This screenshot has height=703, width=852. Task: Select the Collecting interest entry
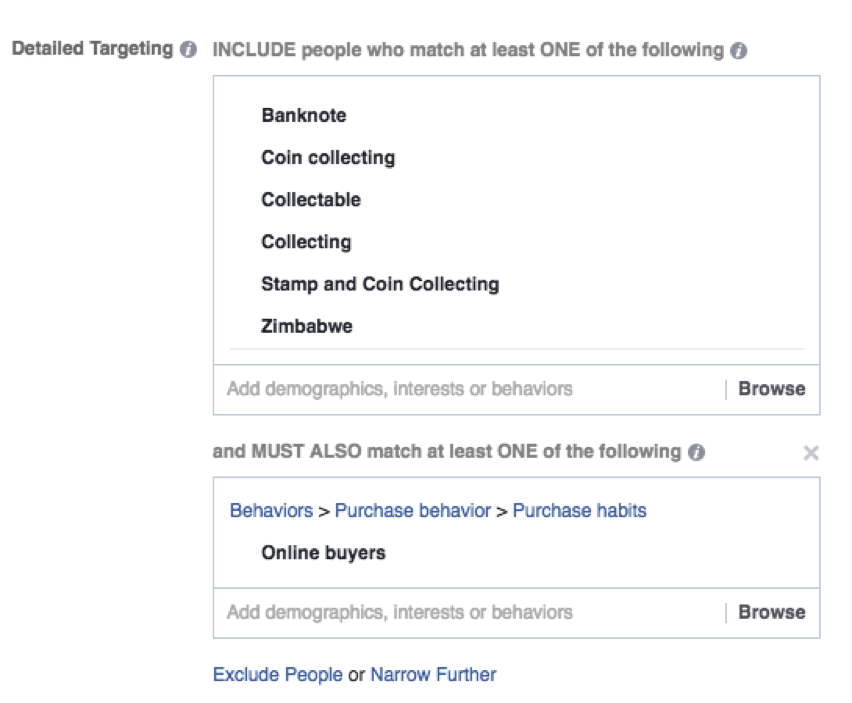pyautogui.click(x=306, y=242)
